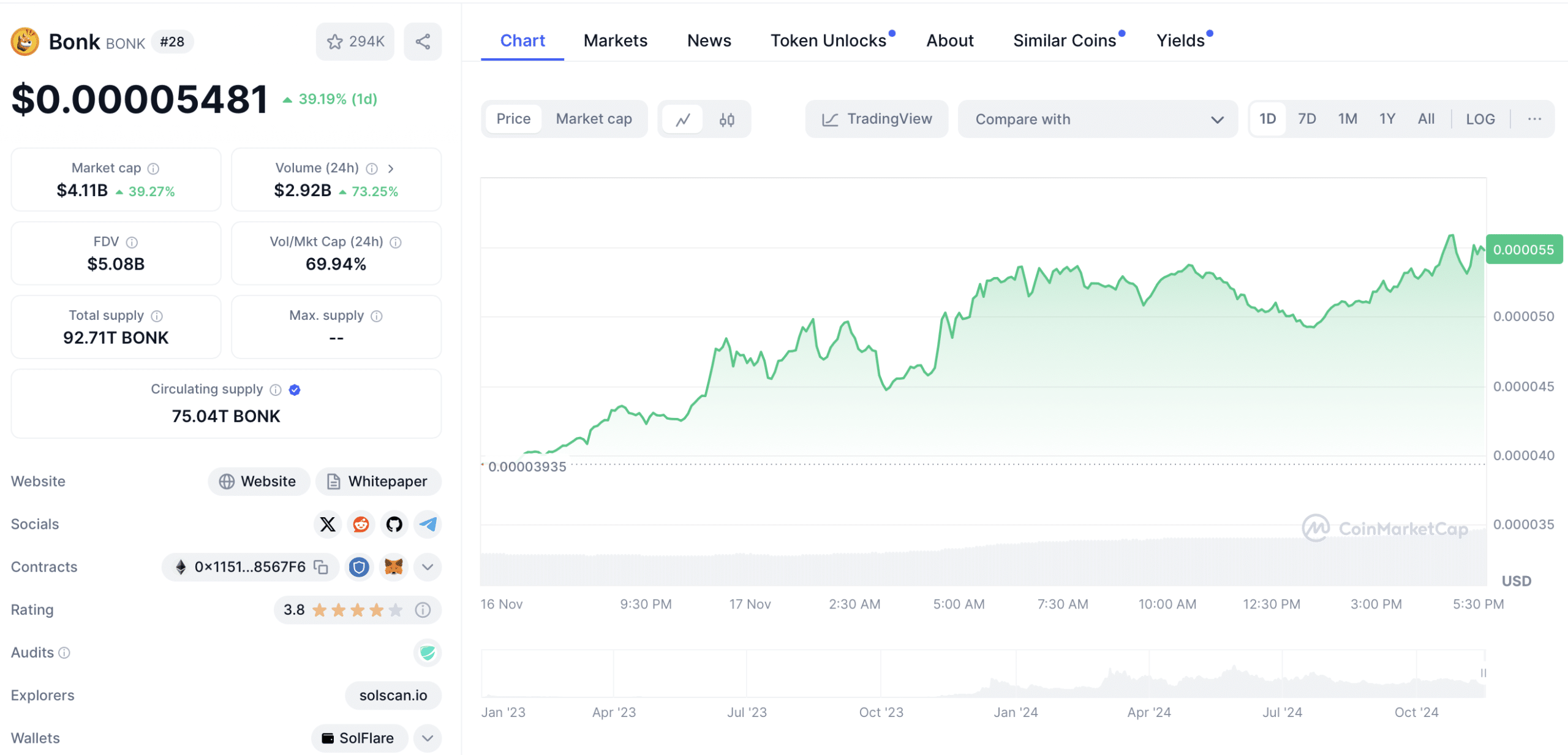Select the Price chart toggle
This screenshot has height=755, width=1568.
(x=513, y=120)
